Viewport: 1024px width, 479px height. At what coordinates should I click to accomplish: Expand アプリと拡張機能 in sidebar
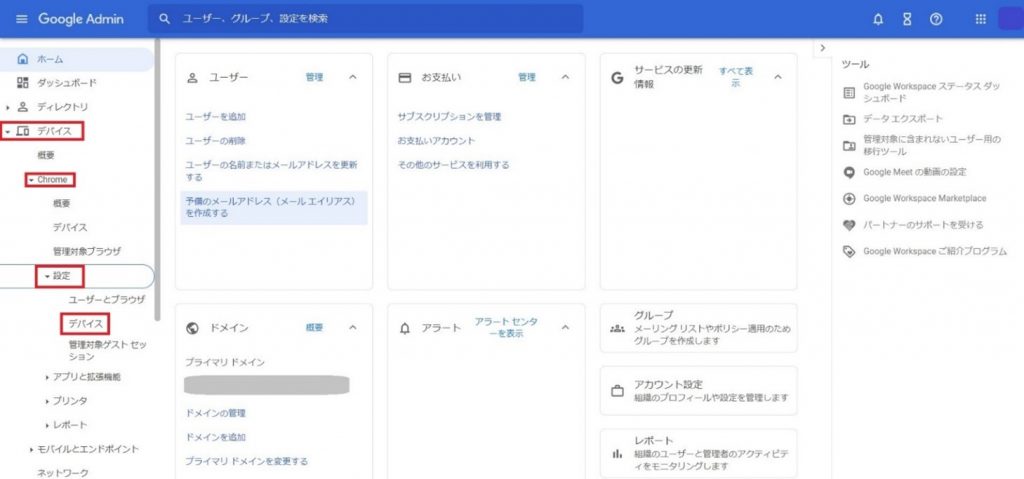[x=47, y=377]
